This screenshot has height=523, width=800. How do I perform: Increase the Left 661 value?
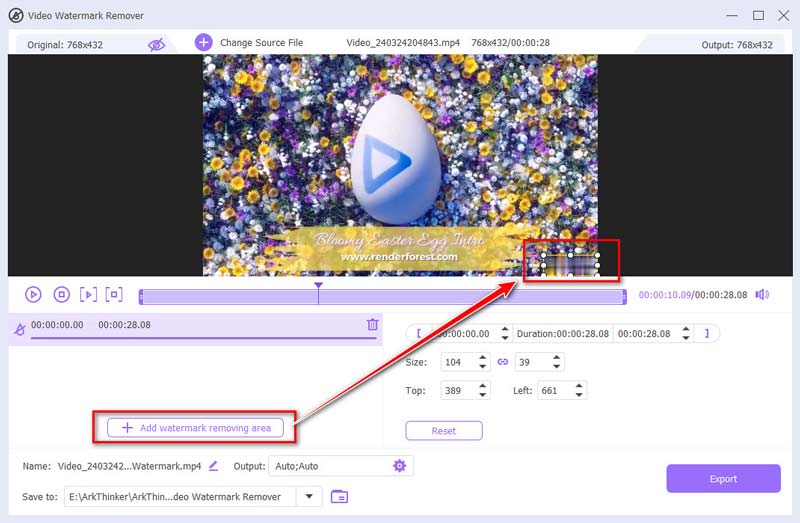pyautogui.click(x=579, y=386)
